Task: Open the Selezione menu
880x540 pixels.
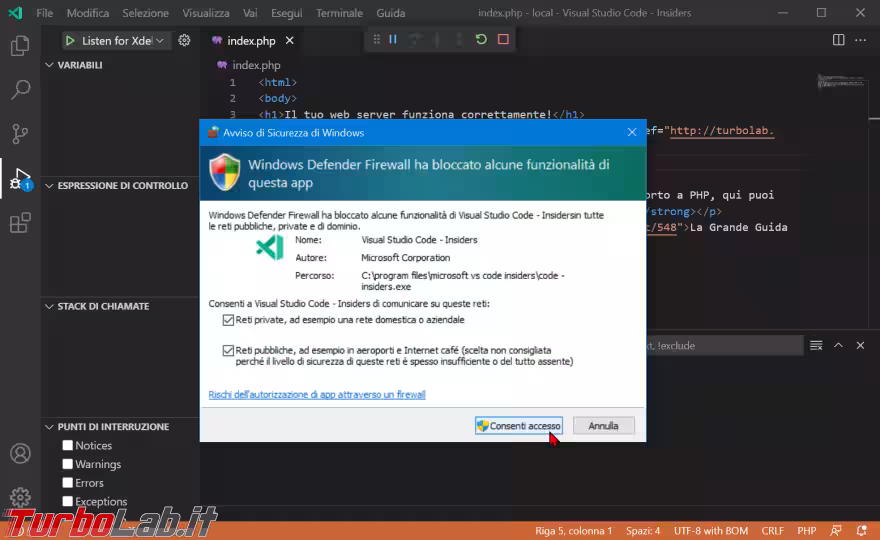Action: pos(145,12)
